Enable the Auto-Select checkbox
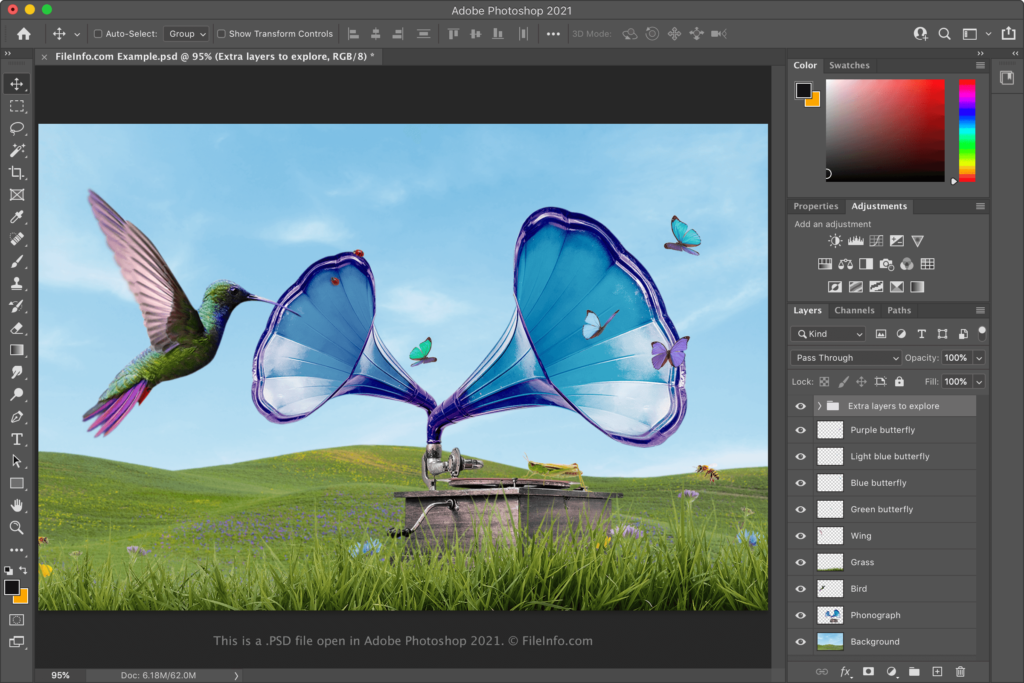Image resolution: width=1024 pixels, height=683 pixels. (98, 34)
